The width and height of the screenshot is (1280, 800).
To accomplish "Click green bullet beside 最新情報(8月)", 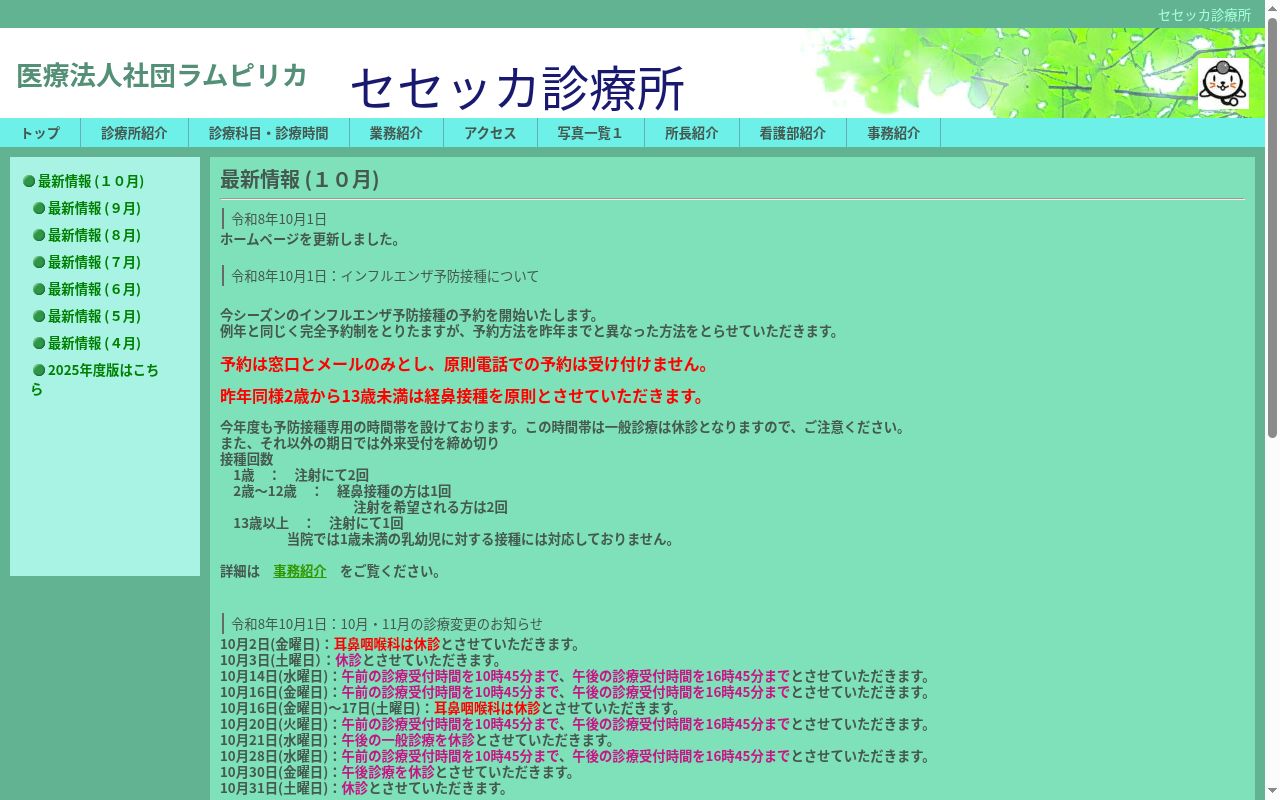I will tap(39, 236).
